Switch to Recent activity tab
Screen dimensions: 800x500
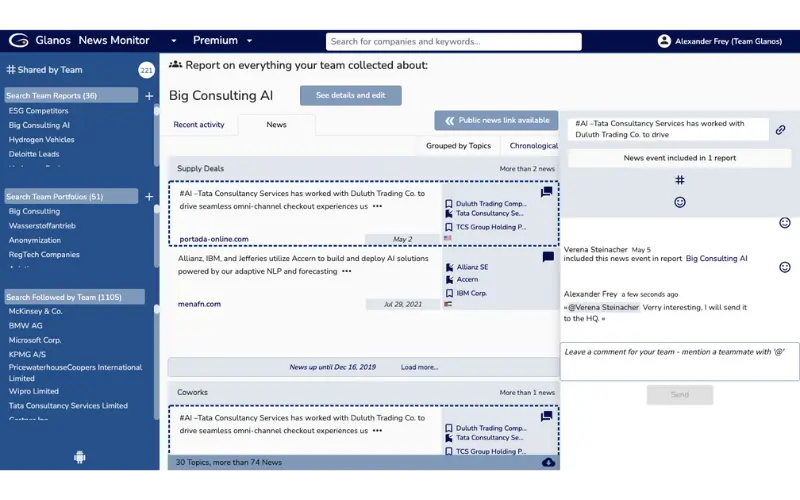199,124
